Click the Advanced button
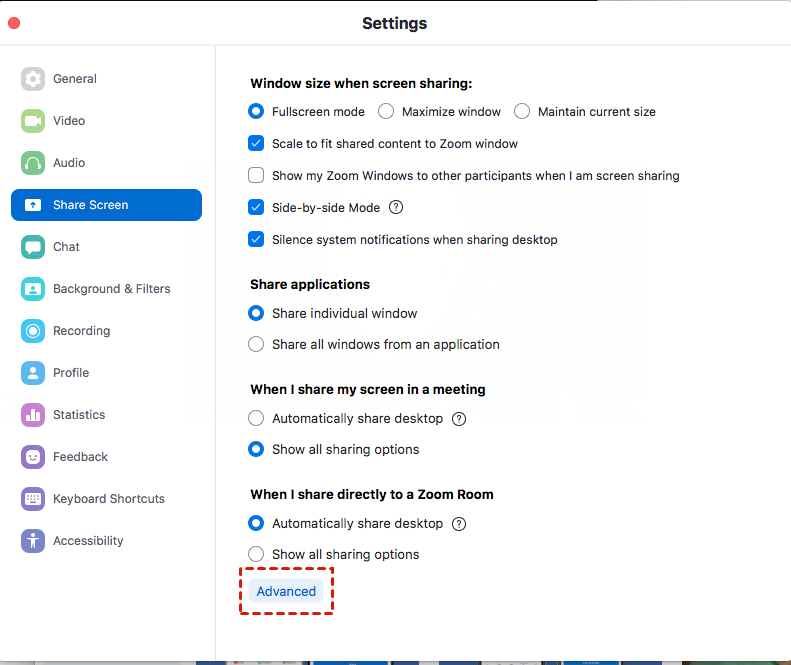 pyautogui.click(x=286, y=592)
